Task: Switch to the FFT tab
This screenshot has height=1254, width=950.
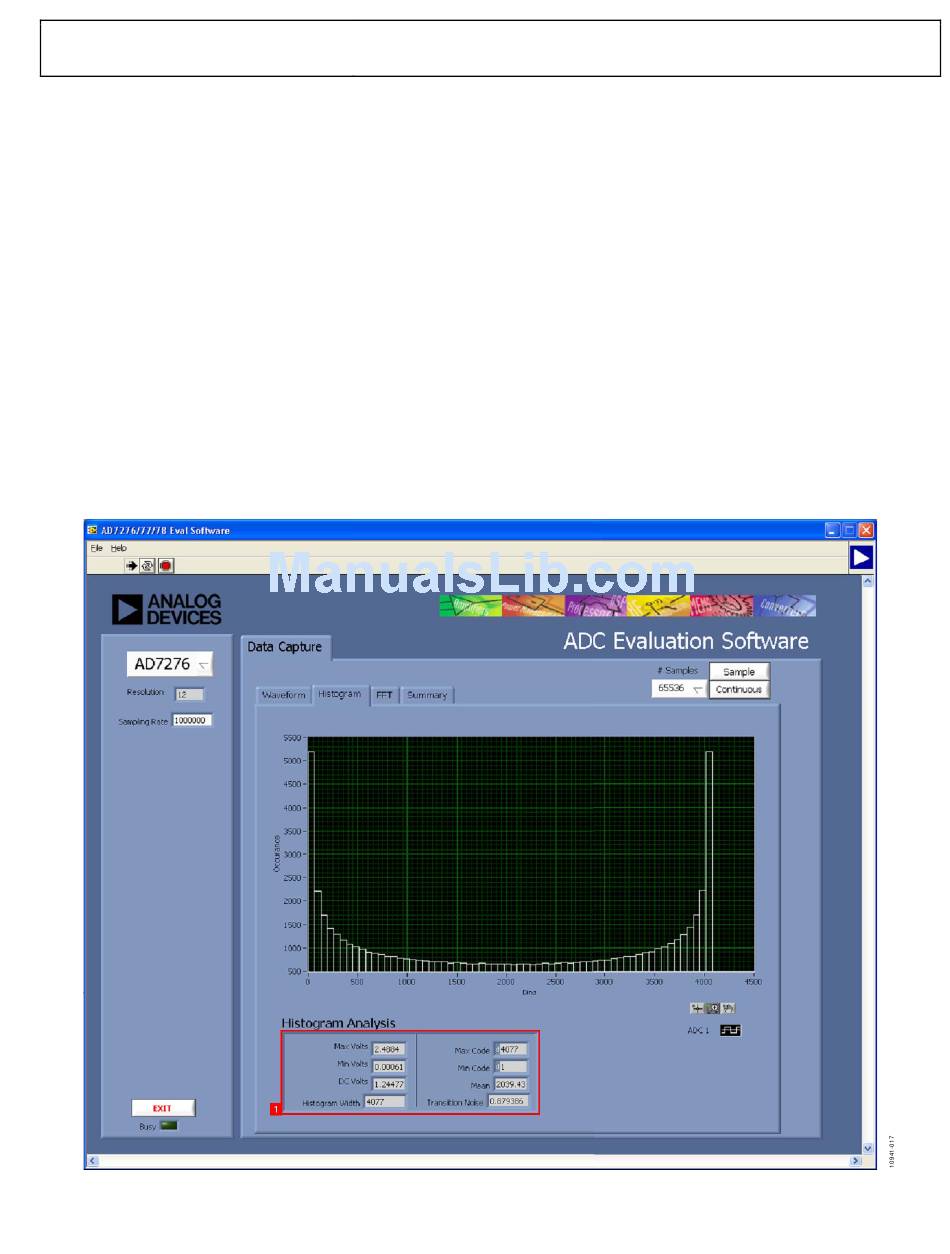Action: (384, 695)
